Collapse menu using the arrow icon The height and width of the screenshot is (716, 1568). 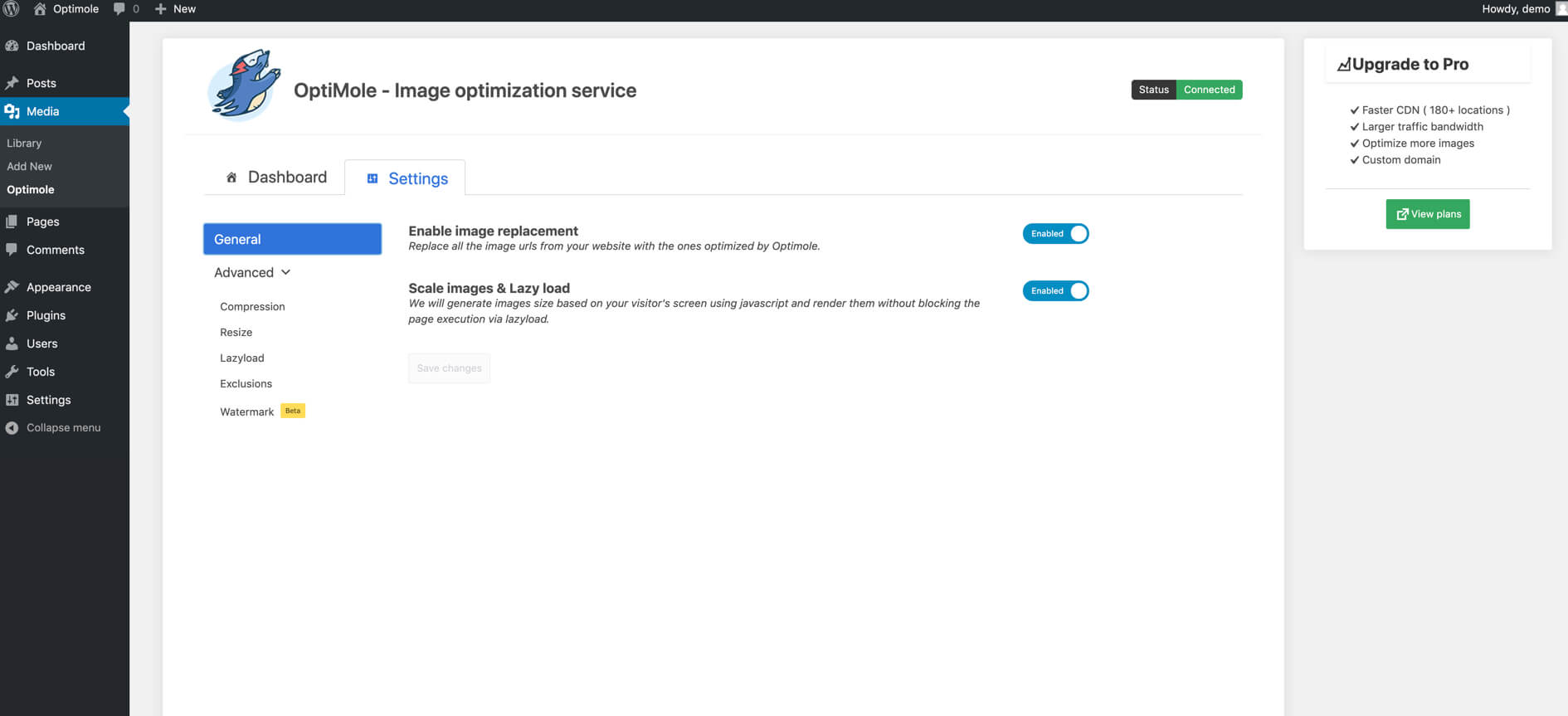click(12, 428)
